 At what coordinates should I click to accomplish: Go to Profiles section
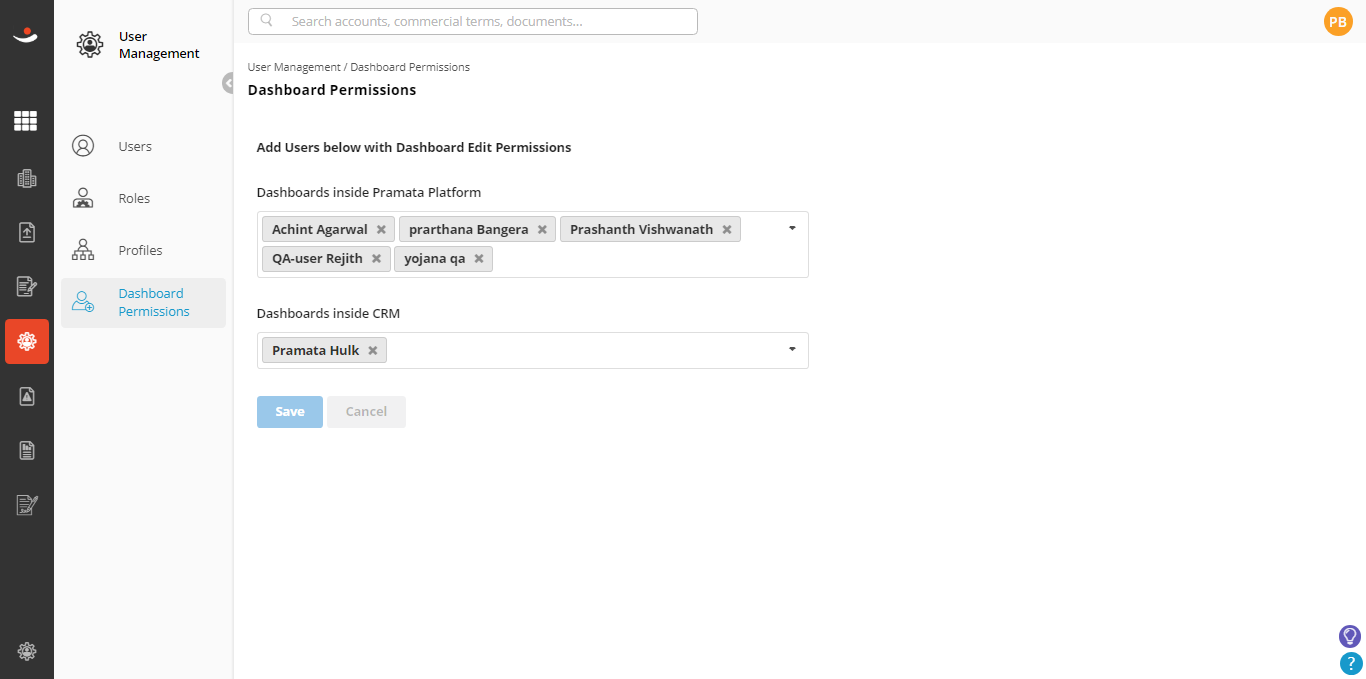[140, 250]
